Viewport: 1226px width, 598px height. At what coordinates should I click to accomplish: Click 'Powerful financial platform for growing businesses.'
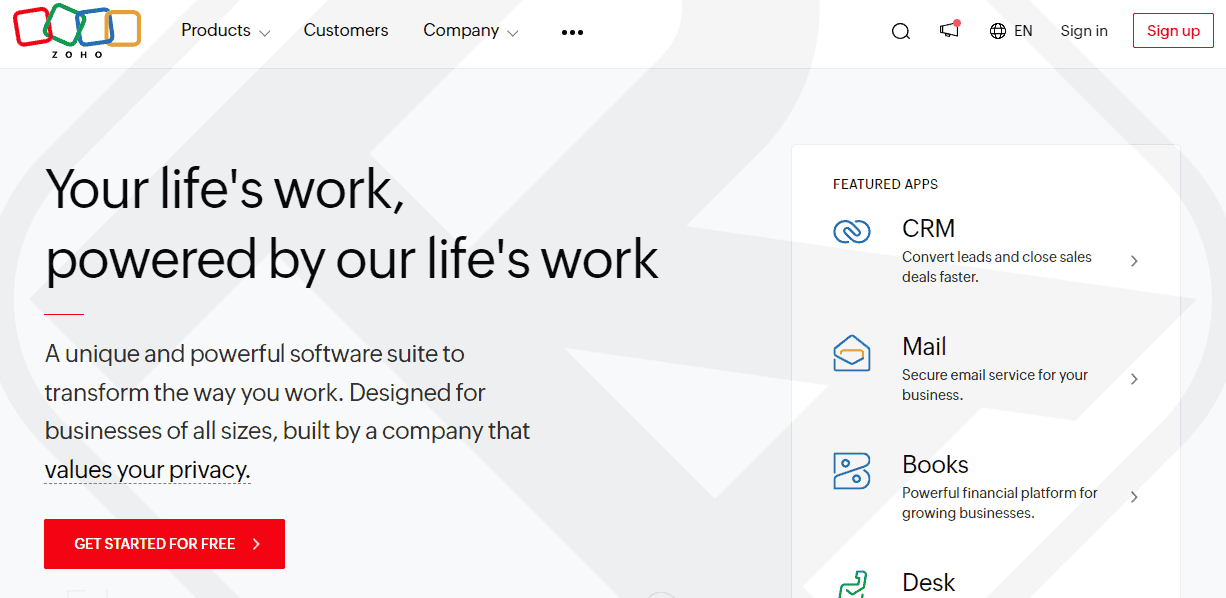tap(1000, 503)
